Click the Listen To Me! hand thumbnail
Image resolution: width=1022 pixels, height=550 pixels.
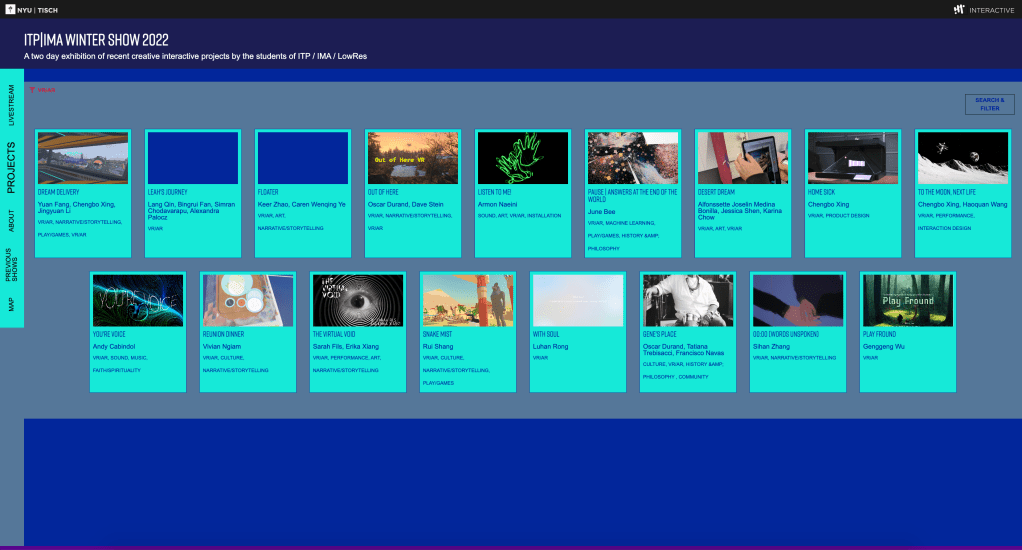point(522,158)
